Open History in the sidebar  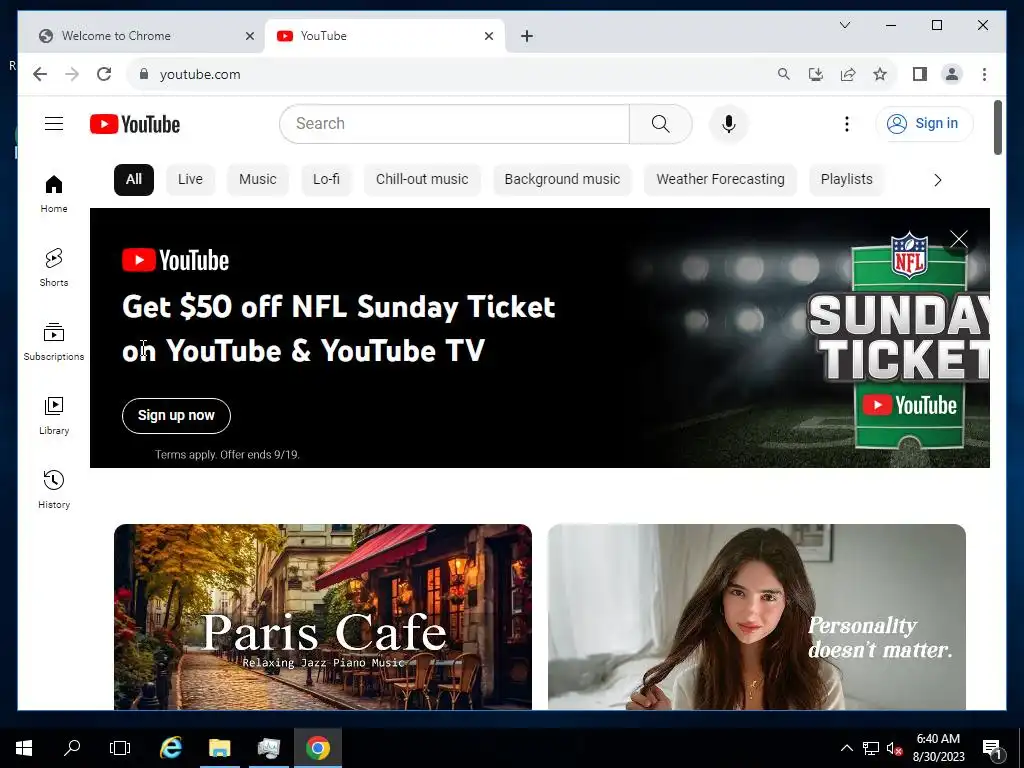54,489
